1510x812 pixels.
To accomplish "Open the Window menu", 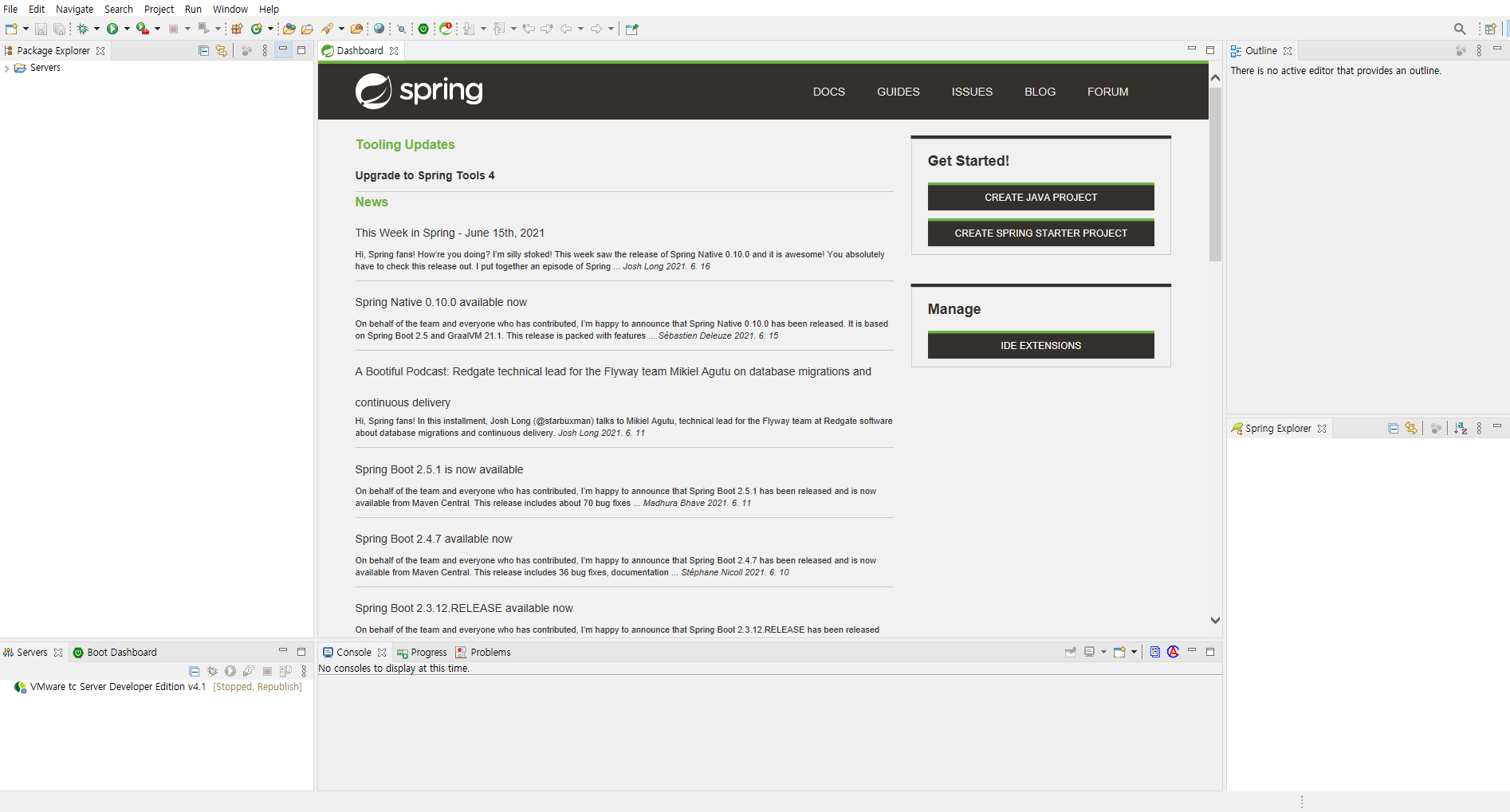I will point(230,9).
